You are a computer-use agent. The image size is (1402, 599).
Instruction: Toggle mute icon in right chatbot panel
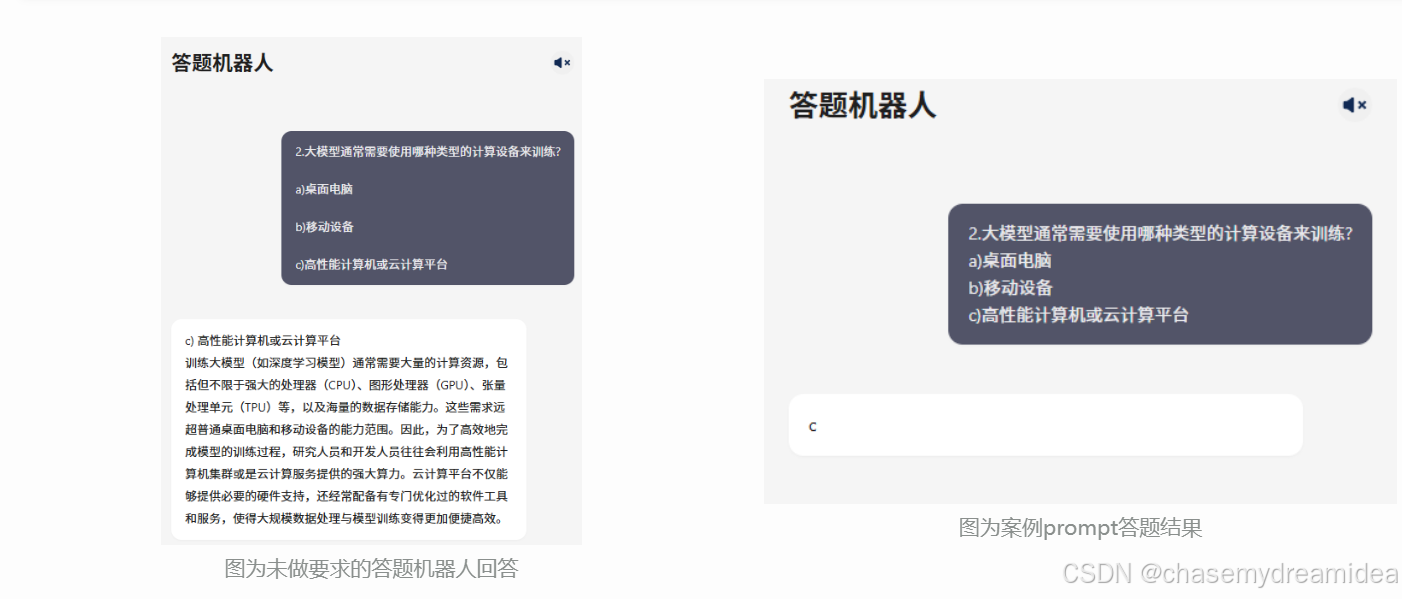click(x=1354, y=105)
